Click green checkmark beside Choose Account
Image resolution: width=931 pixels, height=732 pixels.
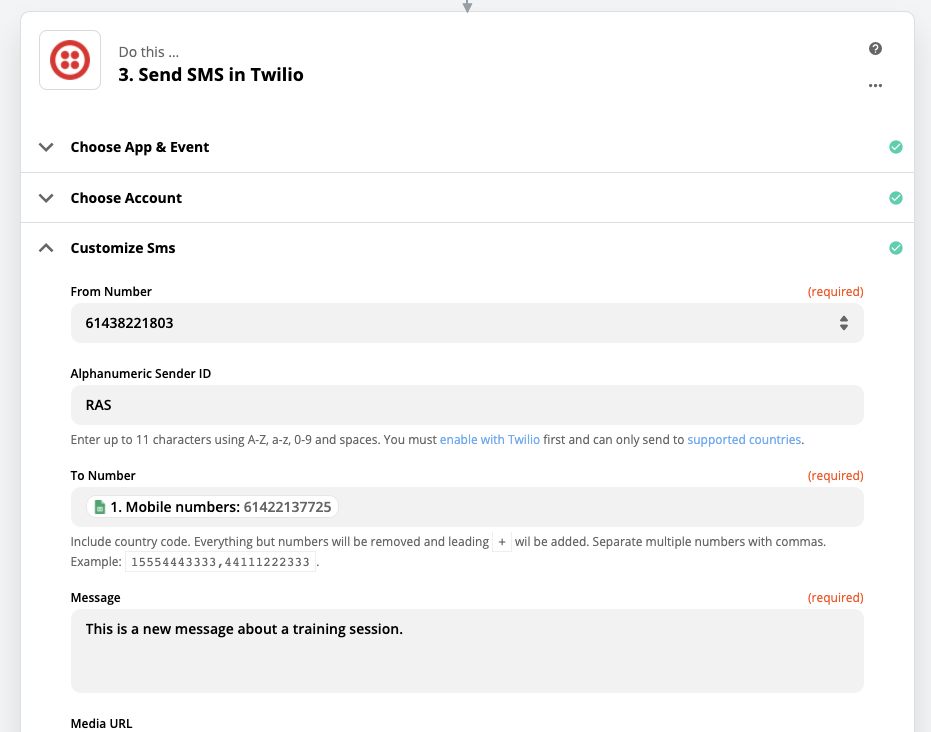point(896,198)
